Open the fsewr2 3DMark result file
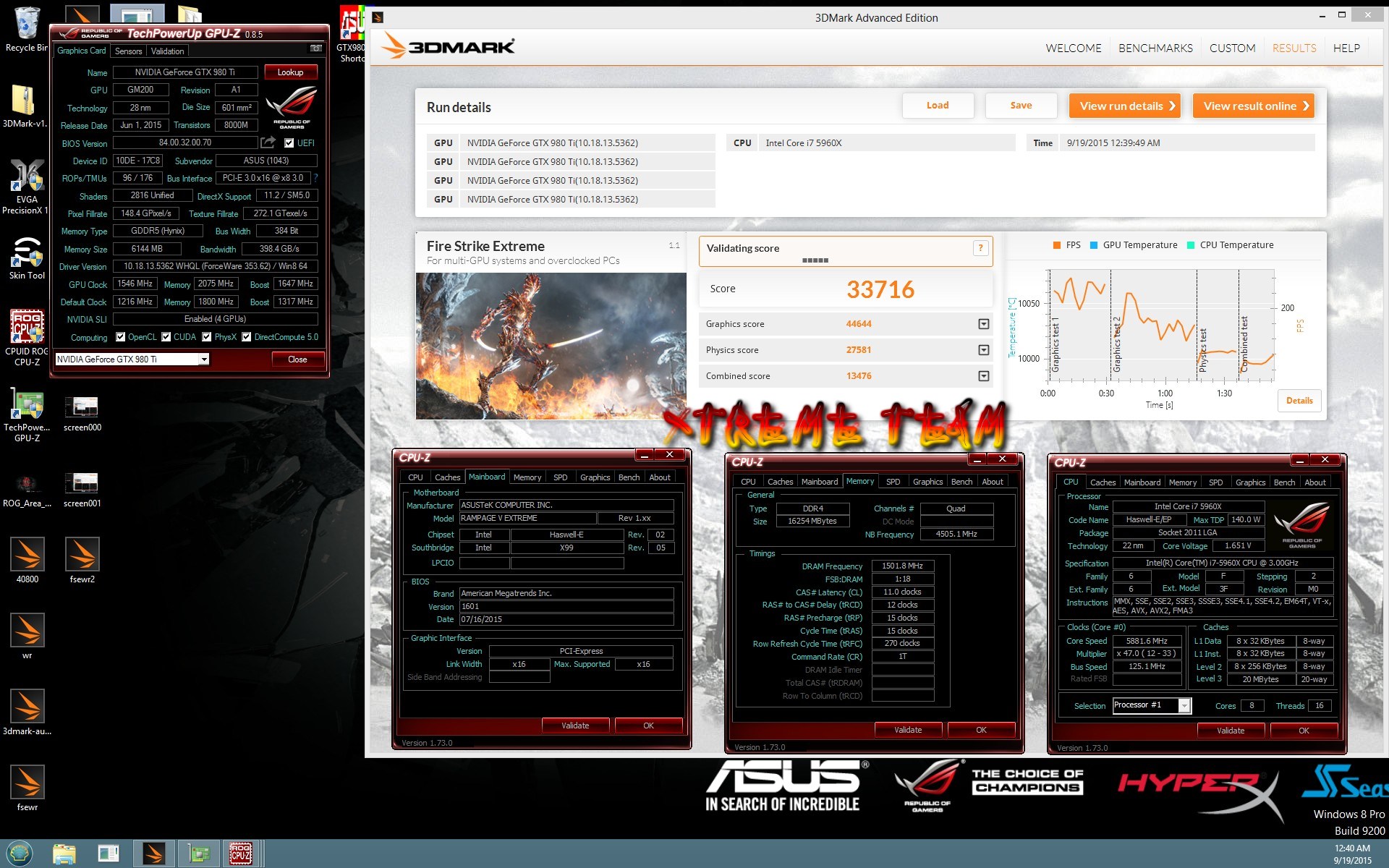This screenshot has height=868, width=1389. click(82, 561)
